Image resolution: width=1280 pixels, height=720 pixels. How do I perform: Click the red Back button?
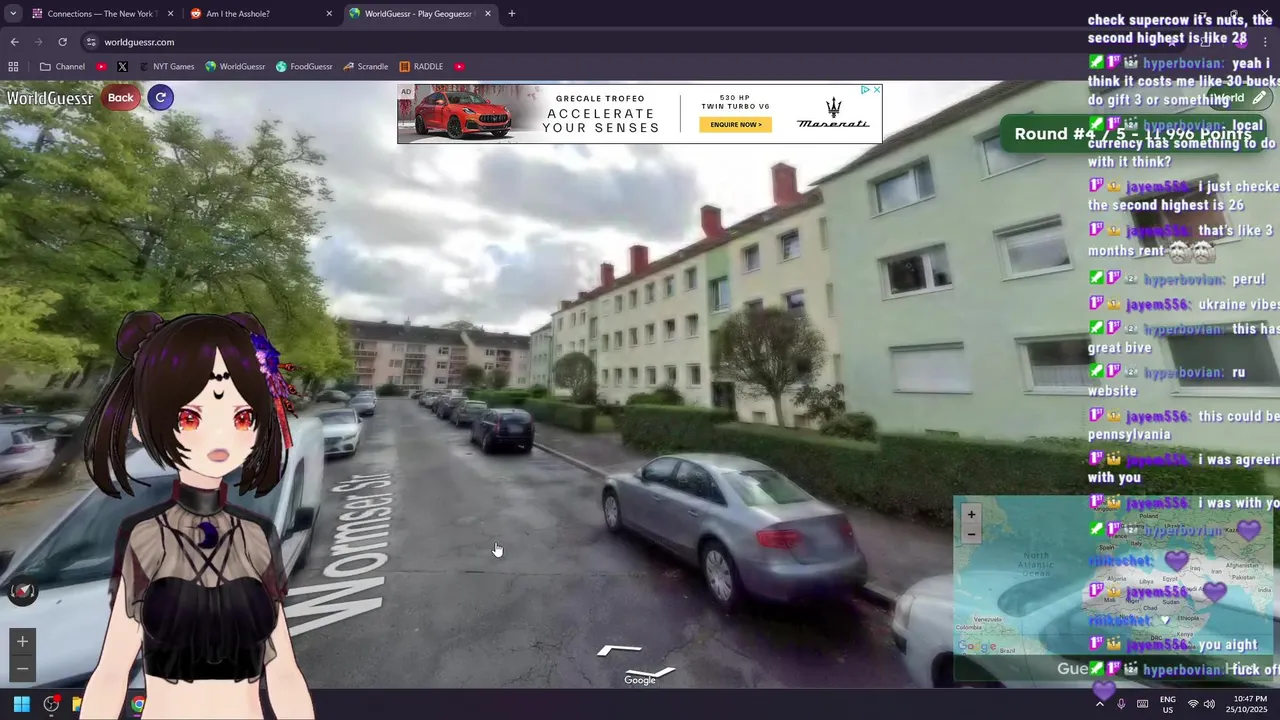point(121,97)
